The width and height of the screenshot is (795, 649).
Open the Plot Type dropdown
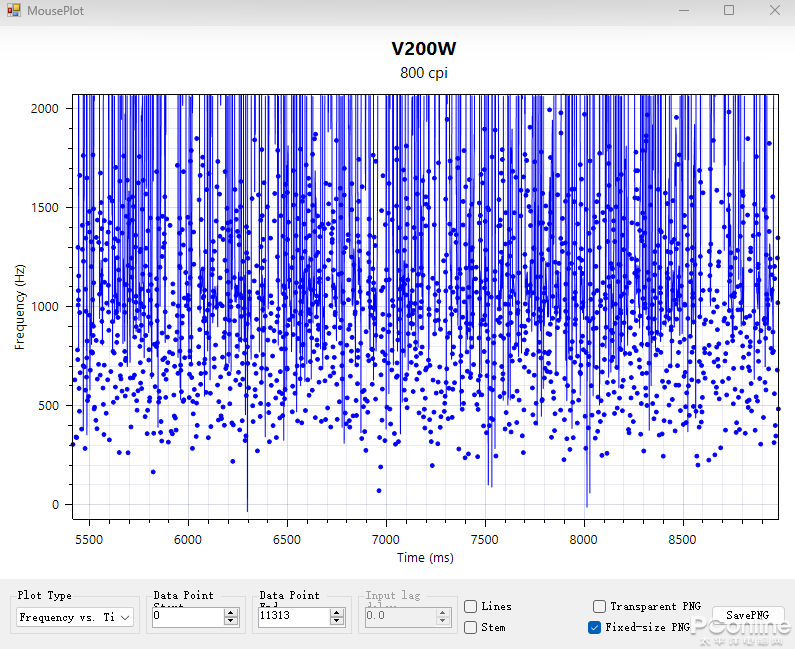click(75, 617)
